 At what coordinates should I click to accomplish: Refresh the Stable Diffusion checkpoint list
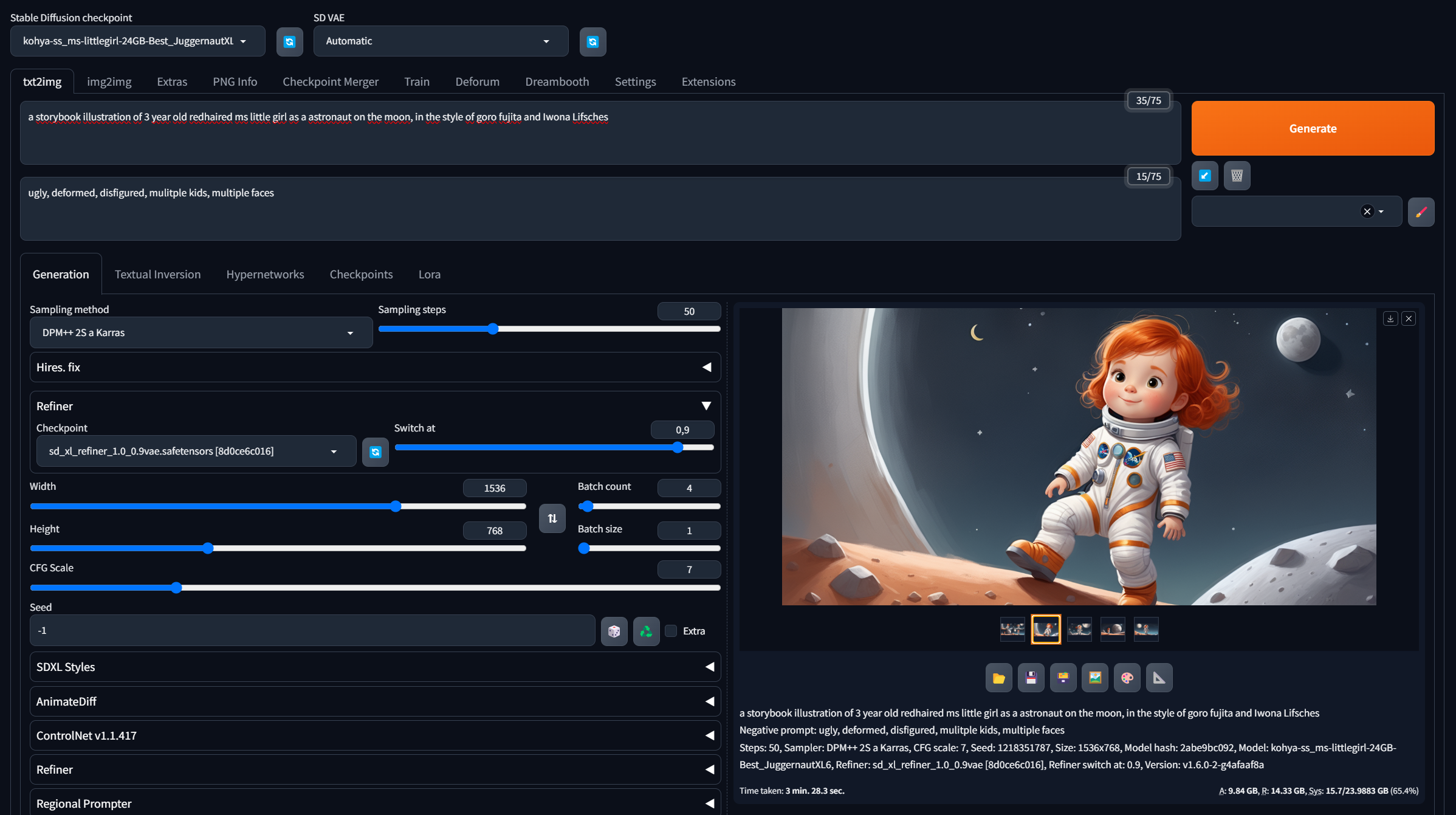pyautogui.click(x=289, y=41)
